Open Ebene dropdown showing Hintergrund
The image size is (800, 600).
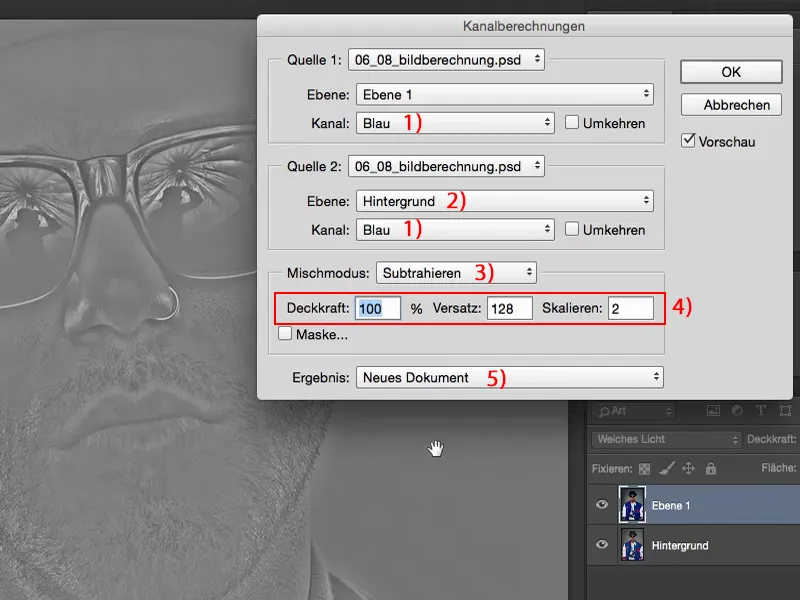505,201
